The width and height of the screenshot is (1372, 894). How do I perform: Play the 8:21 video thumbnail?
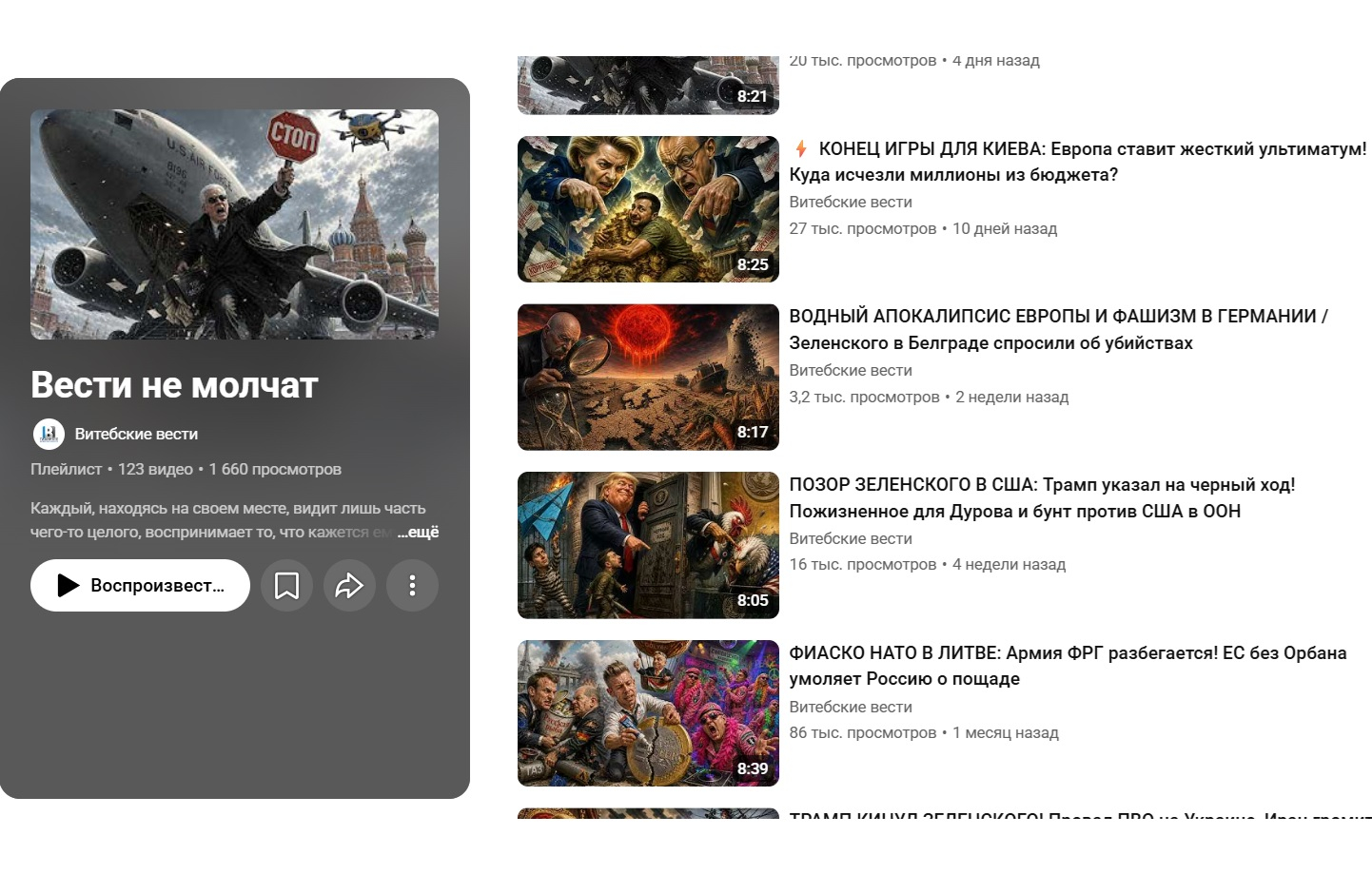pos(648,86)
